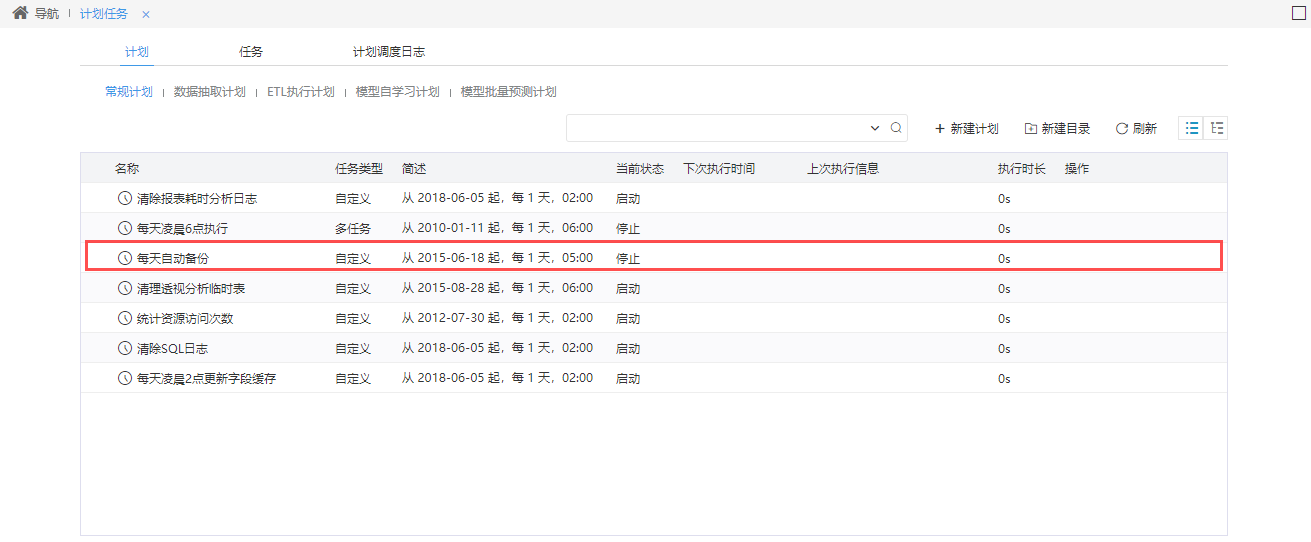Select the 数据抽取计划 filter link

[x=209, y=91]
